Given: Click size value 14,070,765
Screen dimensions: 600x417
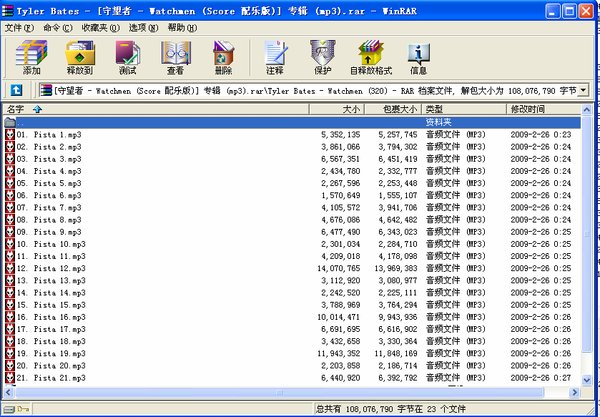Looking at the screenshot, I should coord(339,269).
